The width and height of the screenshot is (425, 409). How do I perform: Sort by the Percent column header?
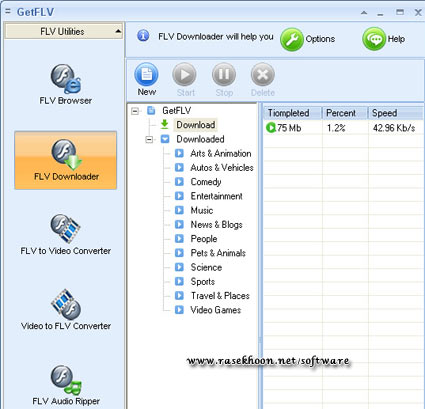pos(345,113)
